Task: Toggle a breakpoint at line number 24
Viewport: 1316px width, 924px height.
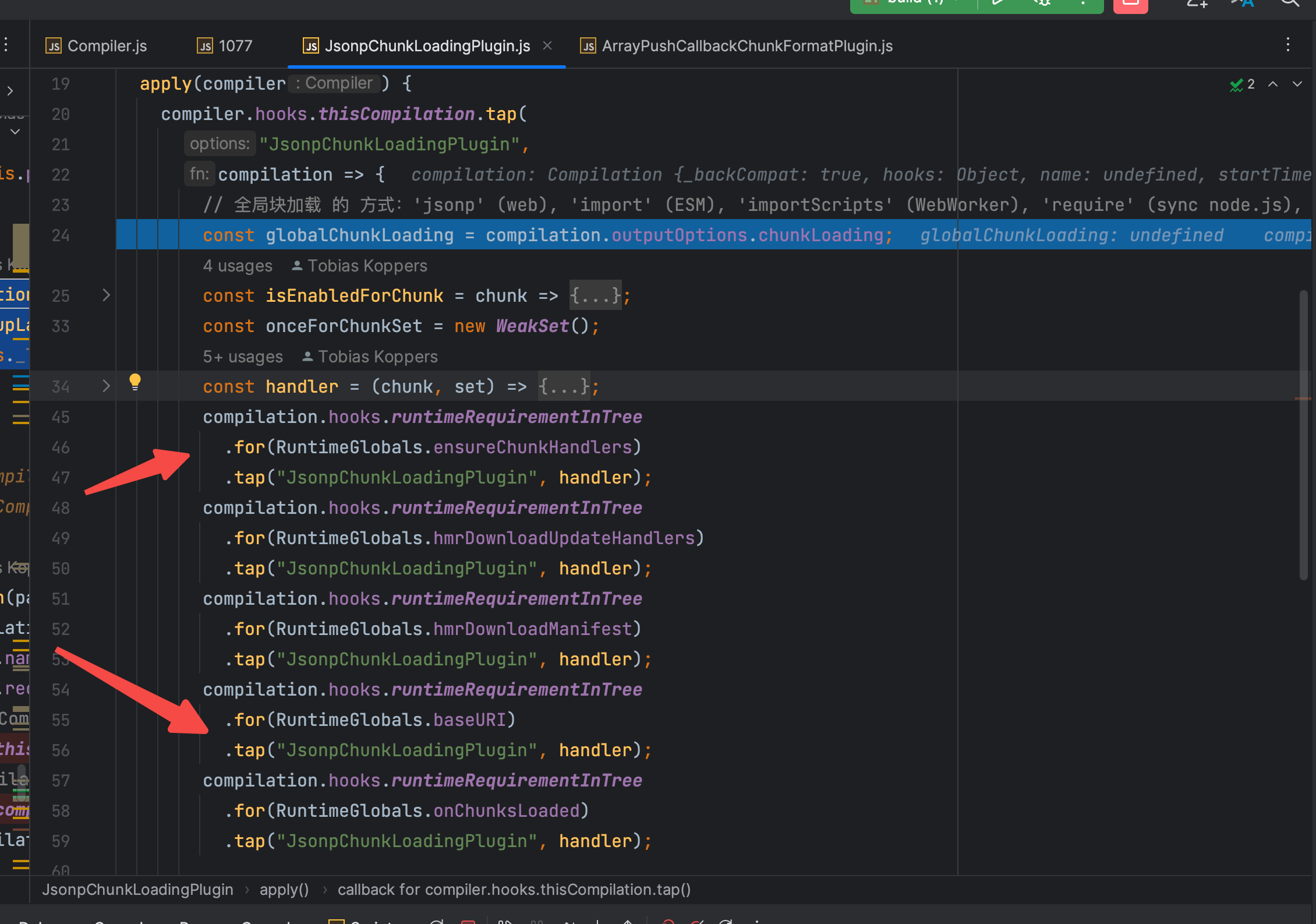Action: tap(61, 235)
